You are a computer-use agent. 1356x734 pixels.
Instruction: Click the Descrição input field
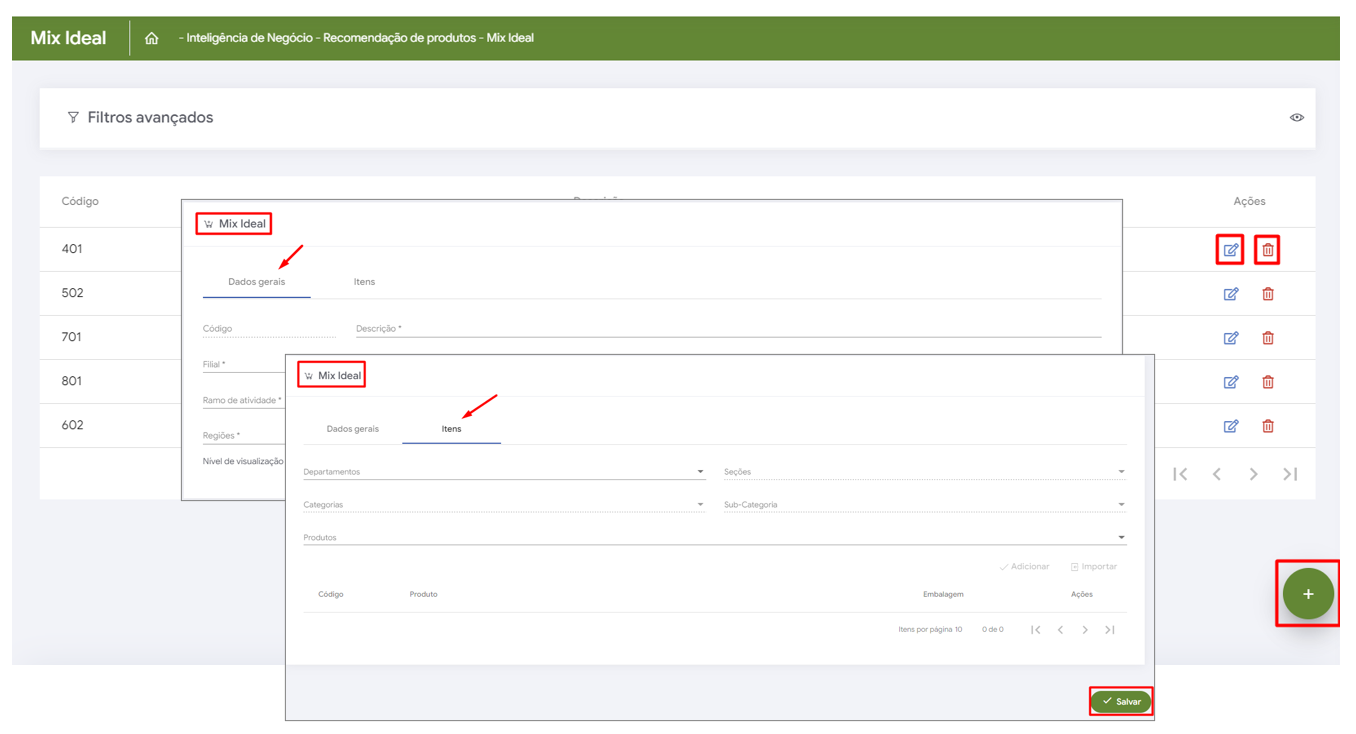point(728,329)
